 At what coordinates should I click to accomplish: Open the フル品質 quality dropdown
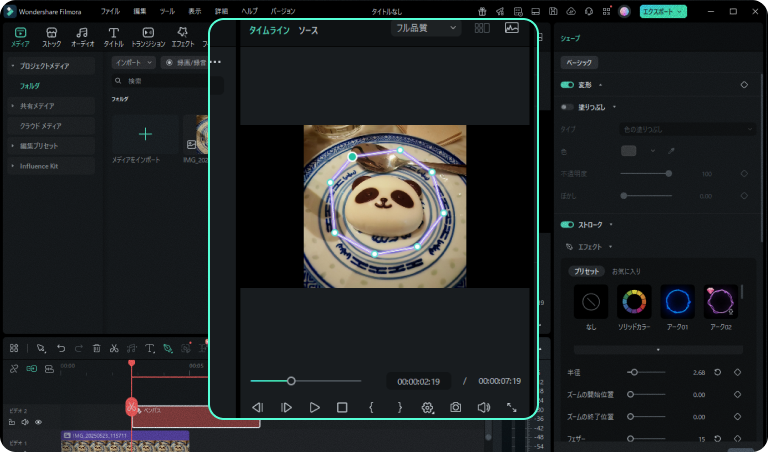click(425, 29)
